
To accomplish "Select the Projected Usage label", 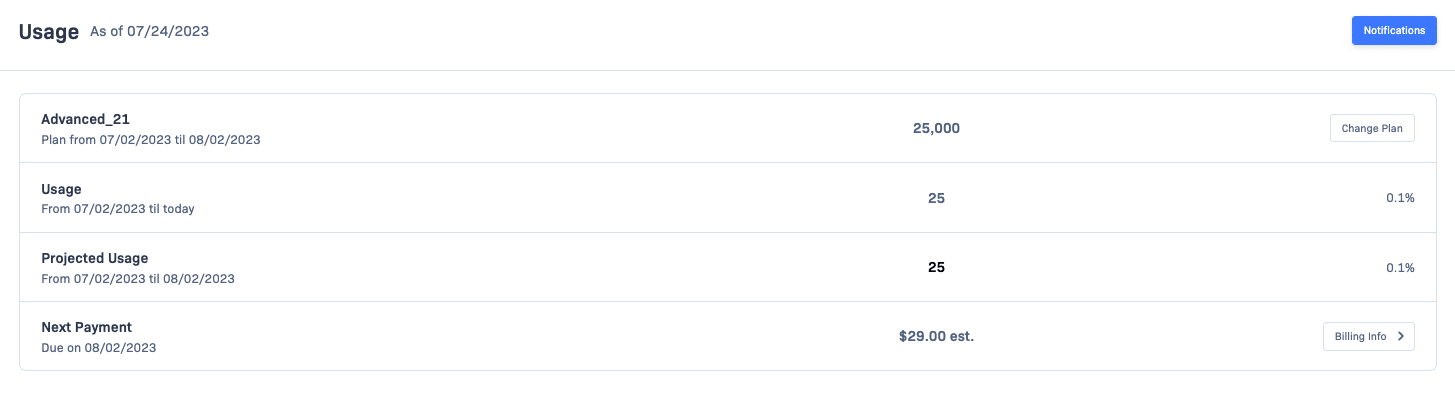I will (x=94, y=258).
